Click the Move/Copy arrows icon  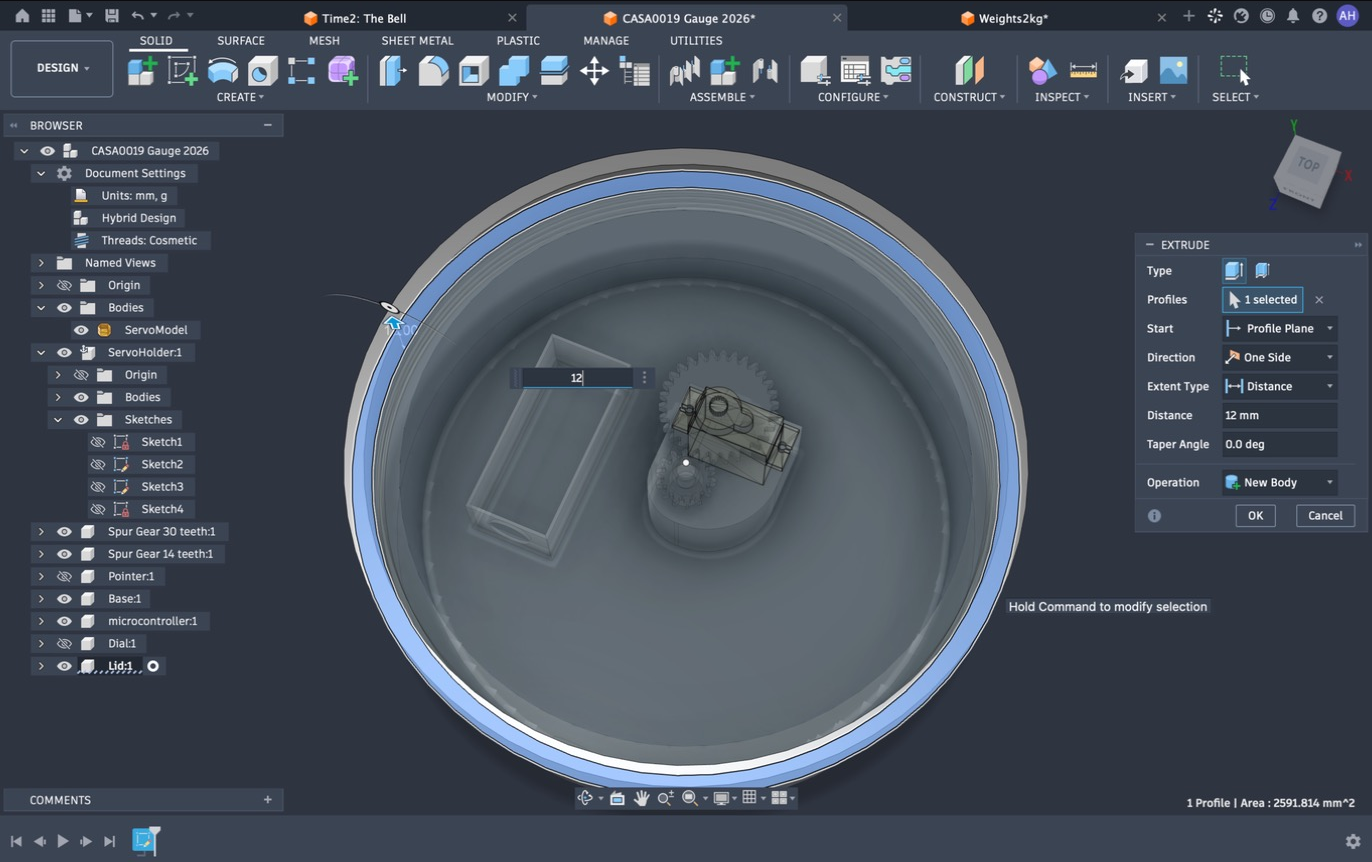click(594, 71)
